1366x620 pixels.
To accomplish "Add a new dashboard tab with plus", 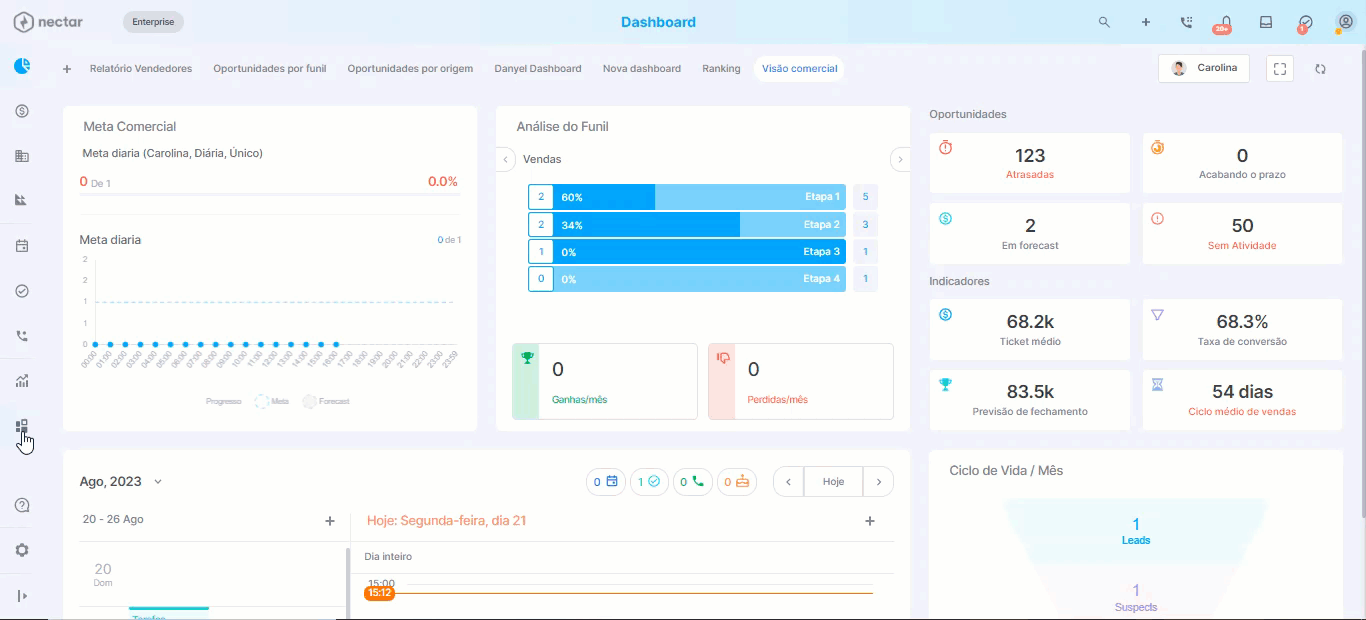I will 67,69.
